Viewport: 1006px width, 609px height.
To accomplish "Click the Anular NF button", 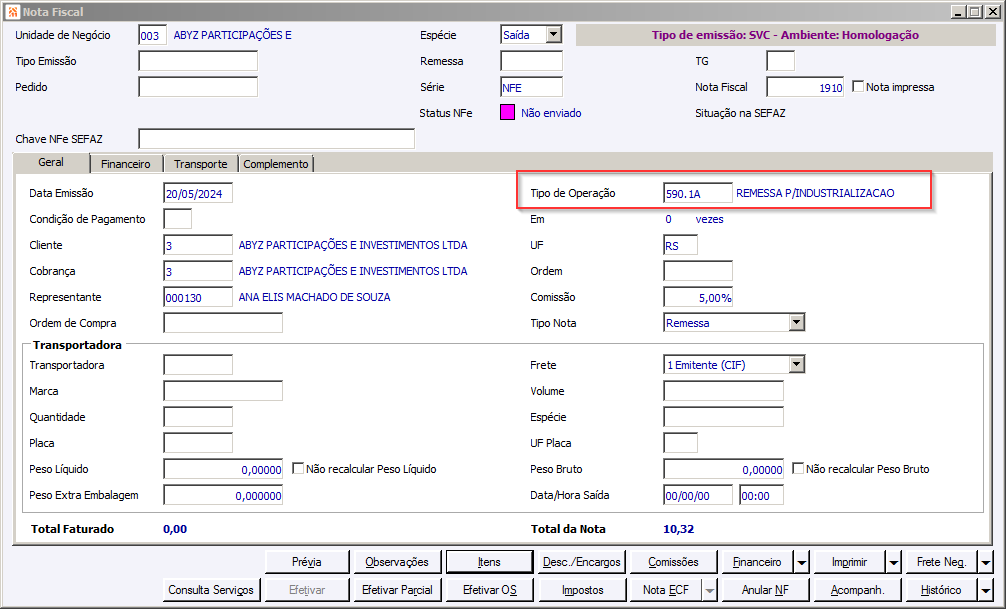I will (765, 590).
